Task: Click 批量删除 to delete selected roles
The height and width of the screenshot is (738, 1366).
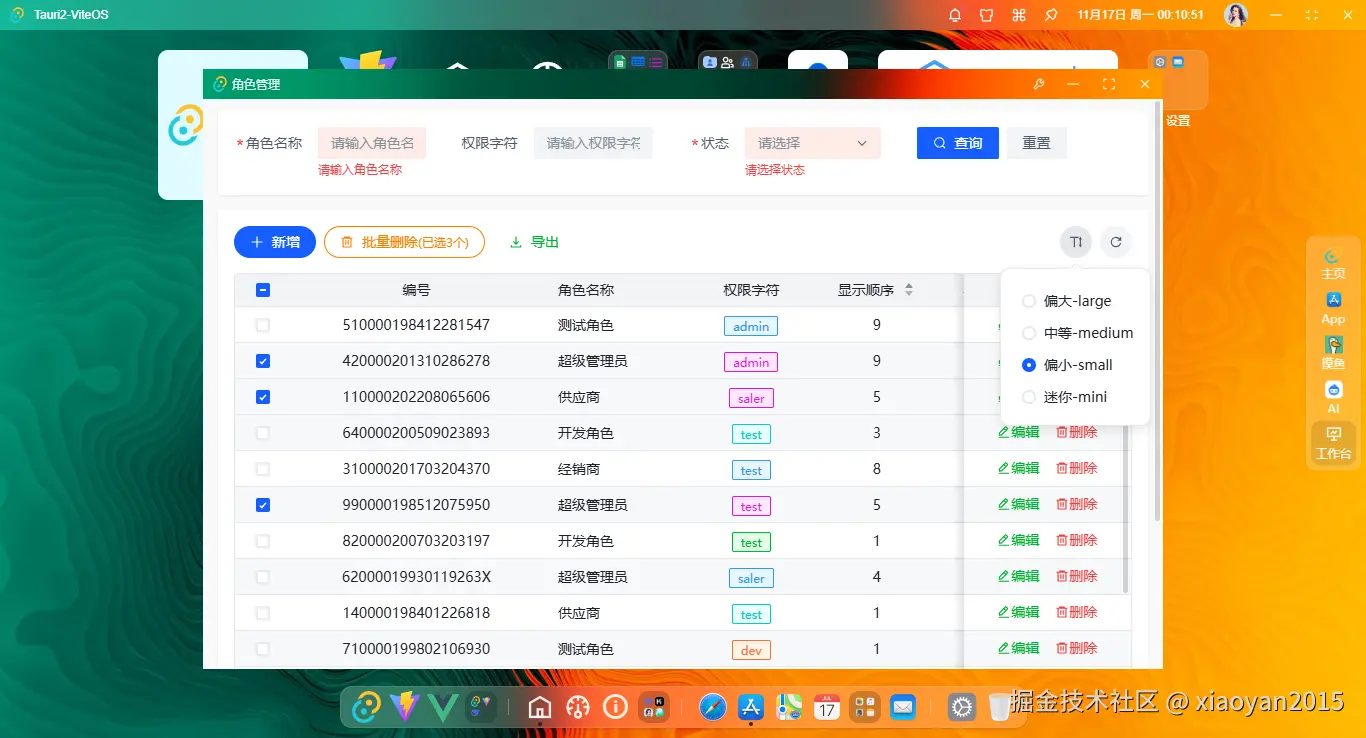Action: coord(404,241)
